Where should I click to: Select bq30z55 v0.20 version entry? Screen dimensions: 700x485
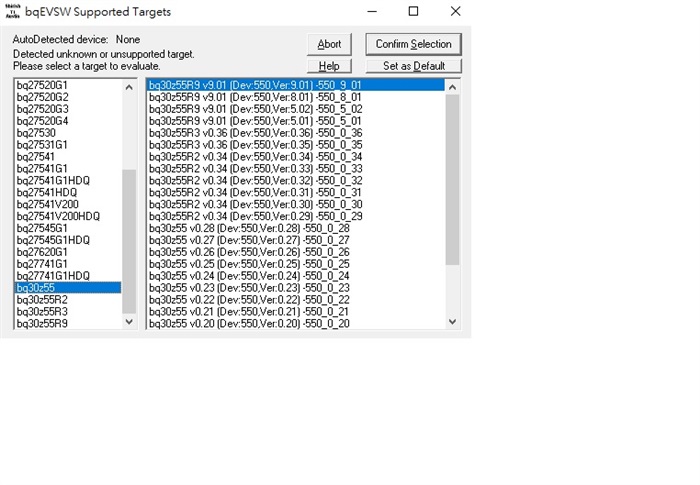(296, 323)
